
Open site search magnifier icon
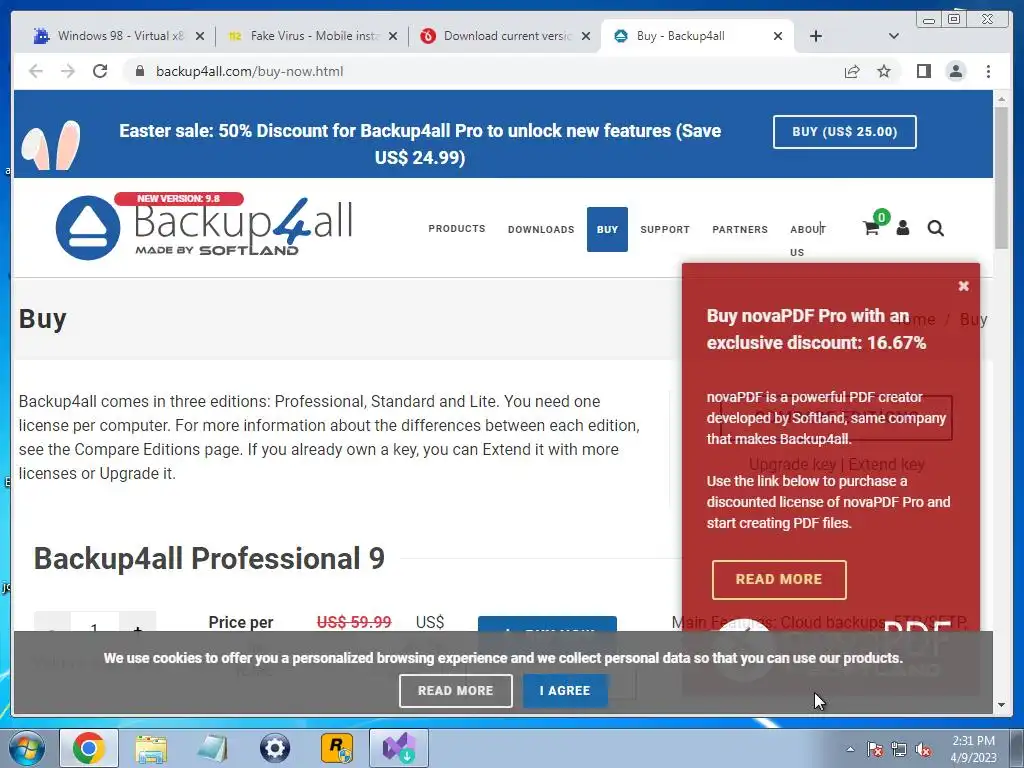coord(935,228)
